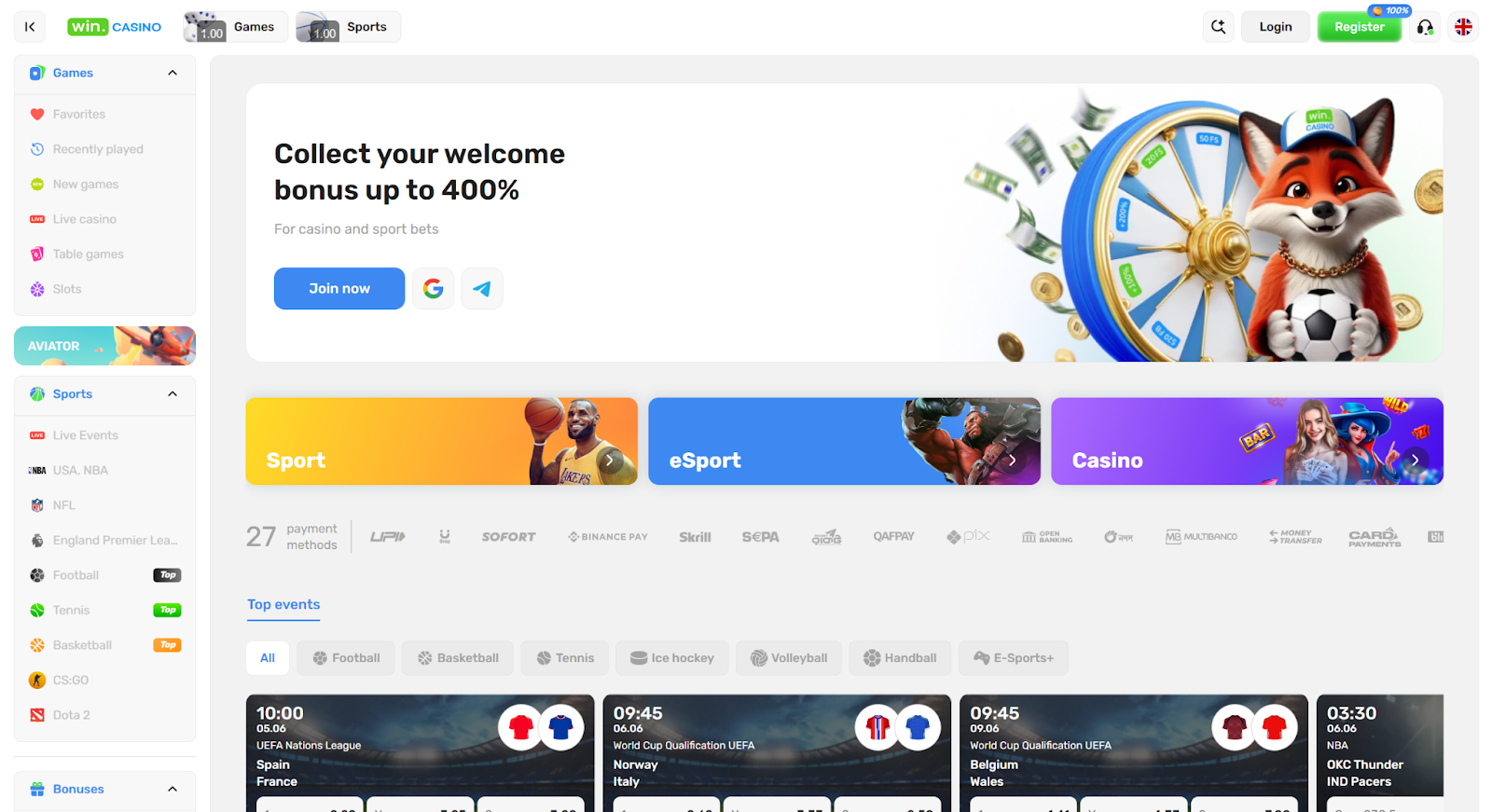
Task: Collapse sidebar with the arrow icon
Action: click(30, 27)
